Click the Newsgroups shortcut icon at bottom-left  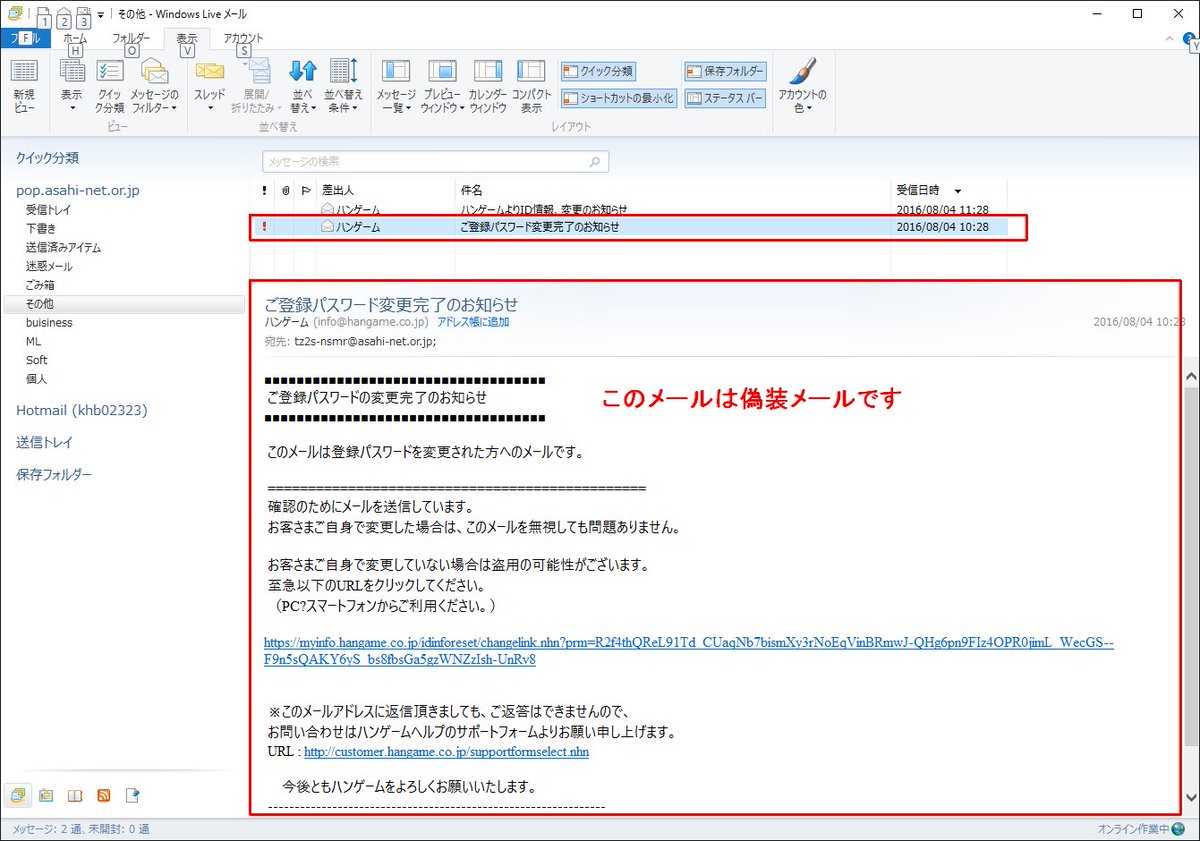(132, 796)
